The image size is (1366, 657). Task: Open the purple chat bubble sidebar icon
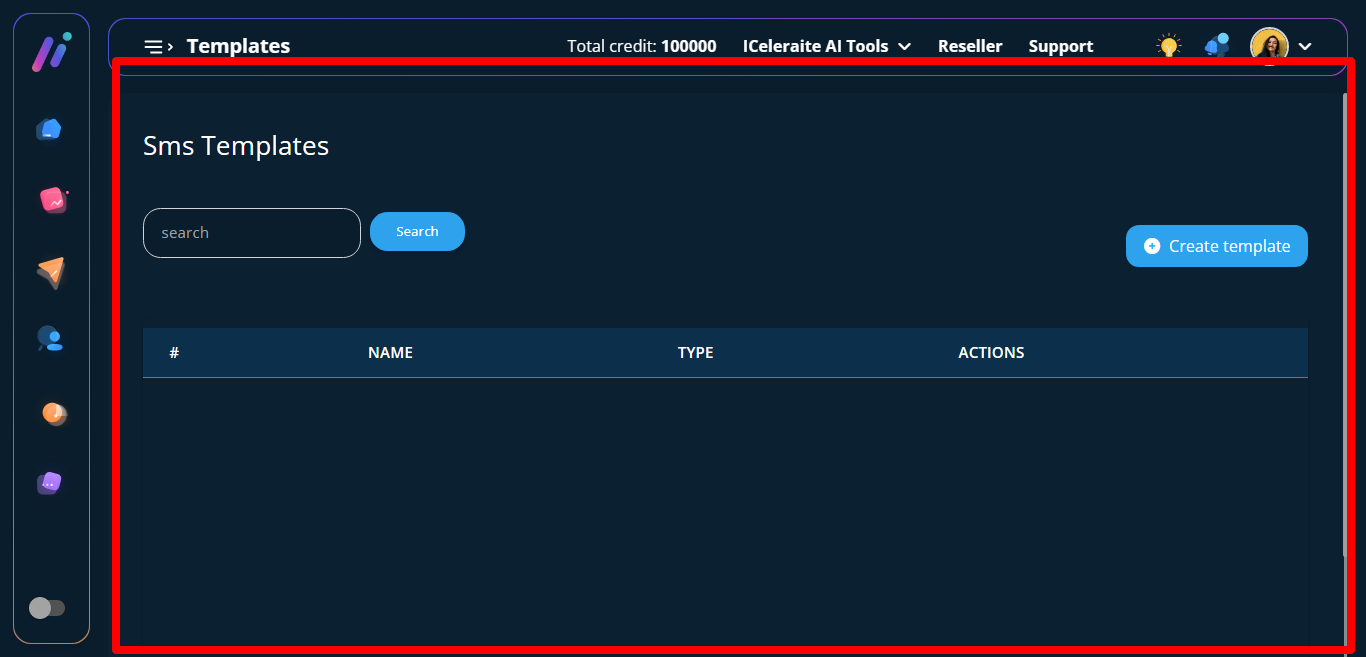click(x=50, y=483)
